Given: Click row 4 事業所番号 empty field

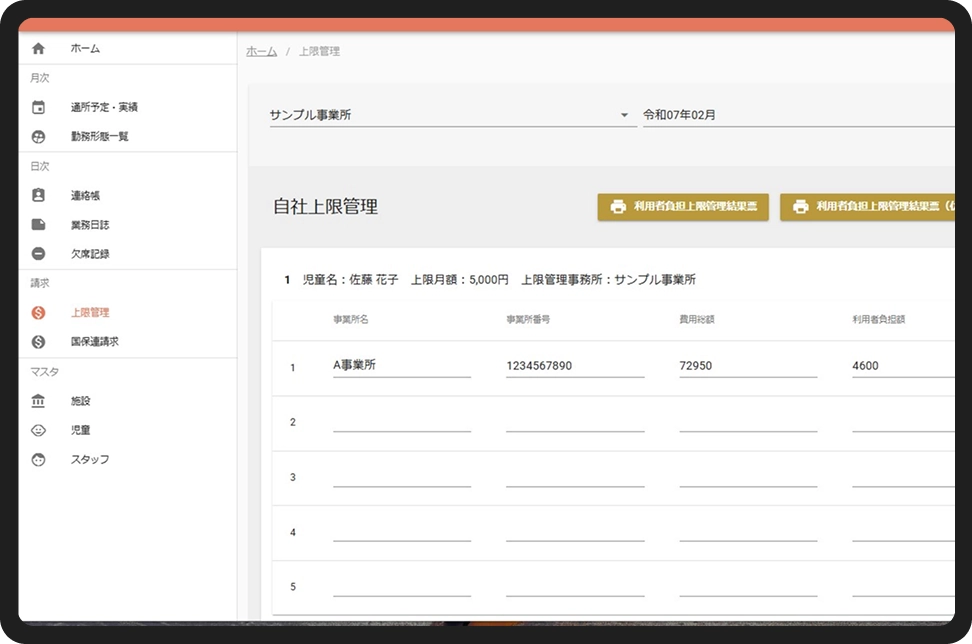Looking at the screenshot, I should [575, 531].
